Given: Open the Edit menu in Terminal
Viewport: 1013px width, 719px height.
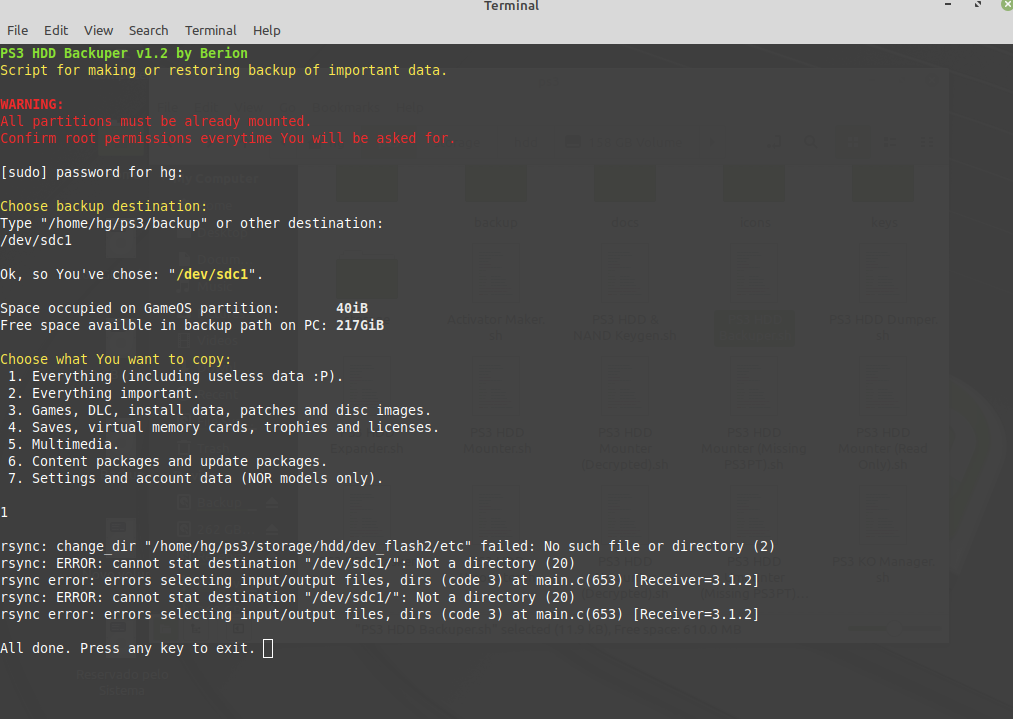Looking at the screenshot, I should click(x=56, y=30).
